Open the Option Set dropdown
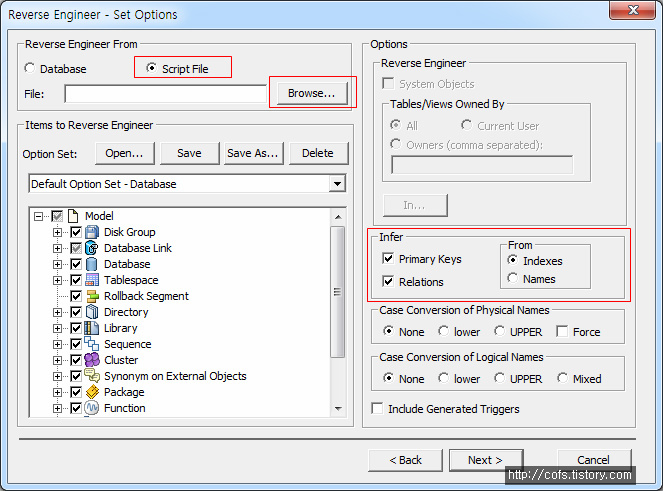This screenshot has width=663, height=491. (337, 184)
